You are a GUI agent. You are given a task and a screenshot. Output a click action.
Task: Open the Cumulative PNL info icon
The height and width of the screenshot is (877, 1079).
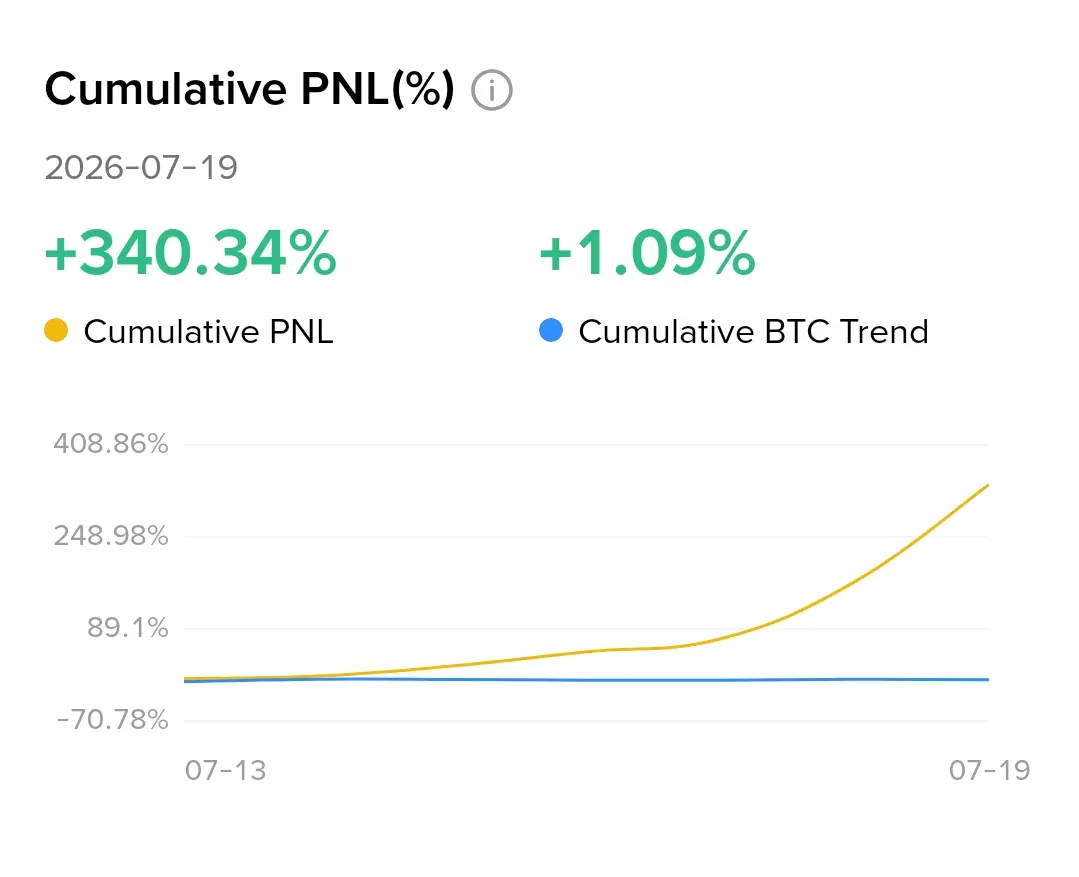(x=491, y=90)
